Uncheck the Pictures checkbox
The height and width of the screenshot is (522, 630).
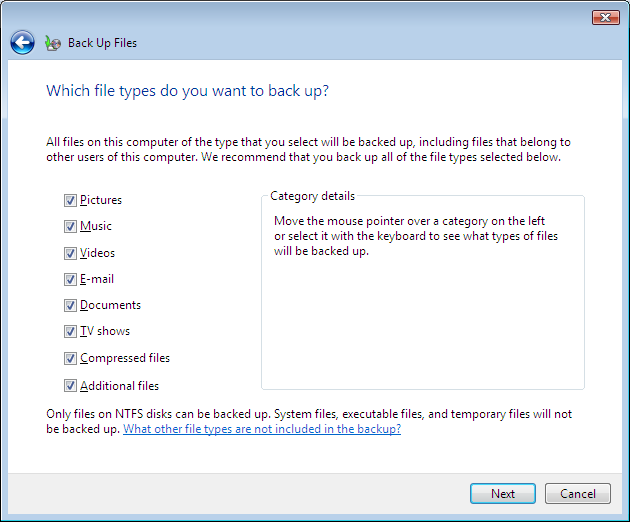click(70, 200)
